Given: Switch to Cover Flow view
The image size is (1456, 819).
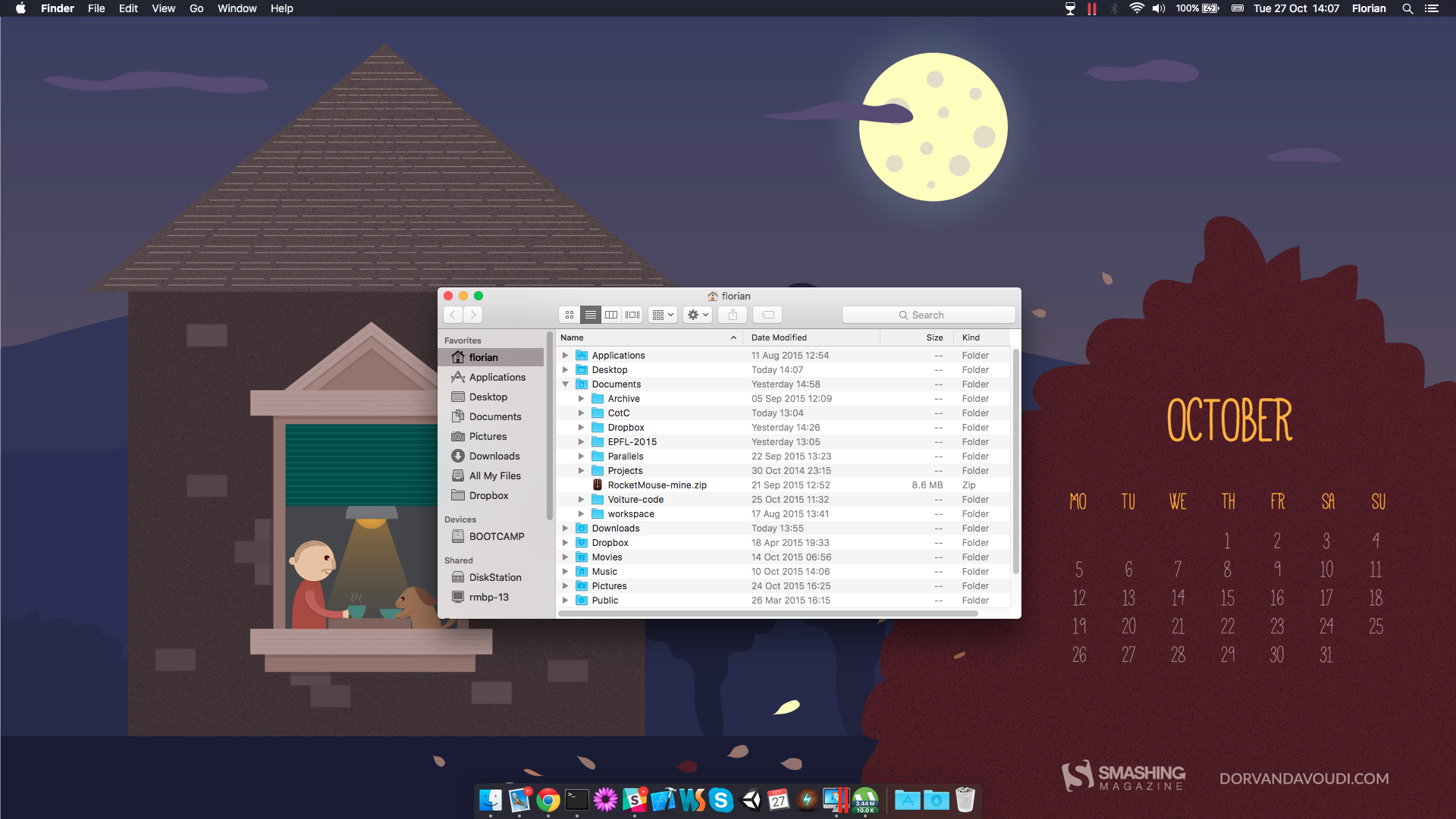Looking at the screenshot, I should tap(632, 315).
